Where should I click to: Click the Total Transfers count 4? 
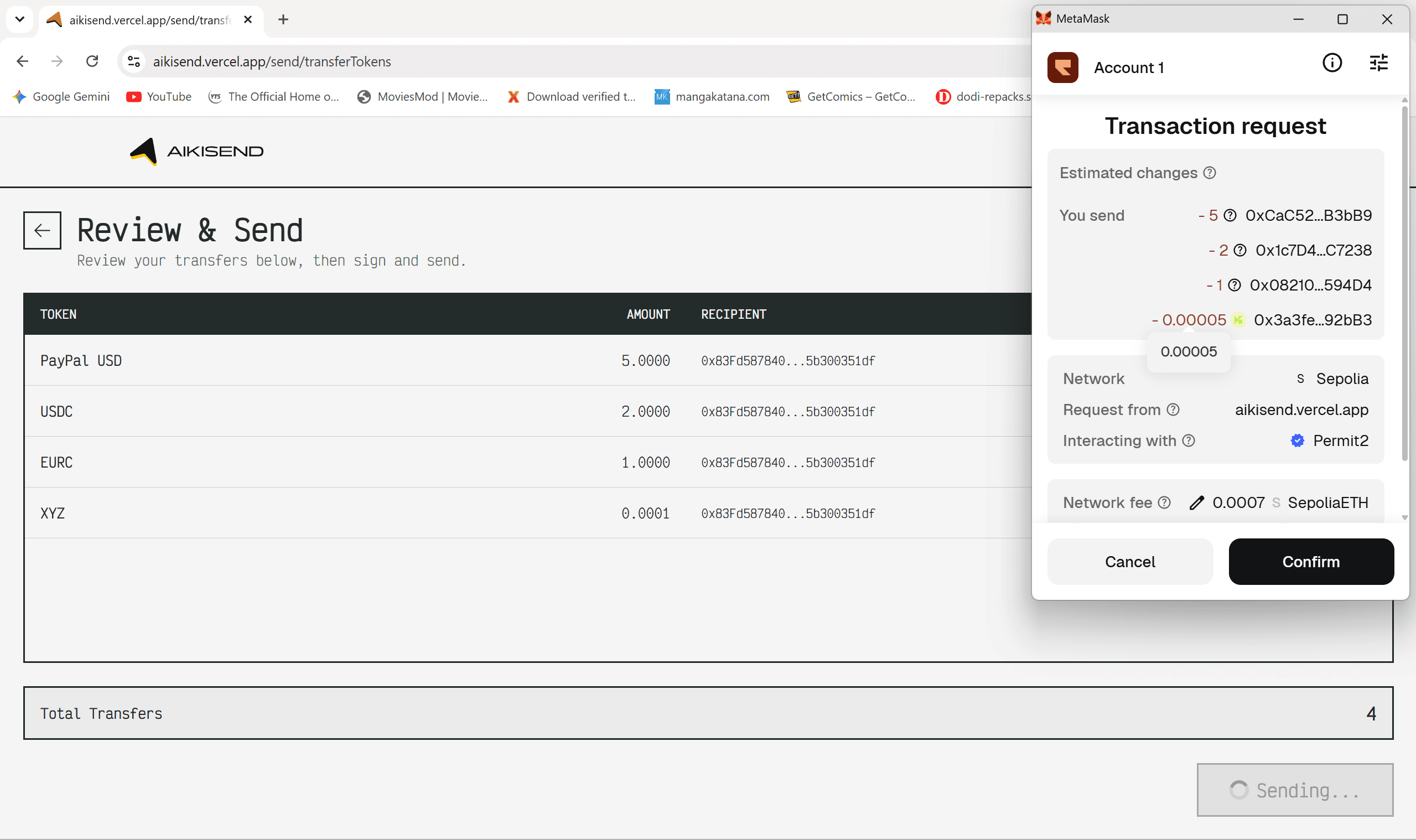1371,713
